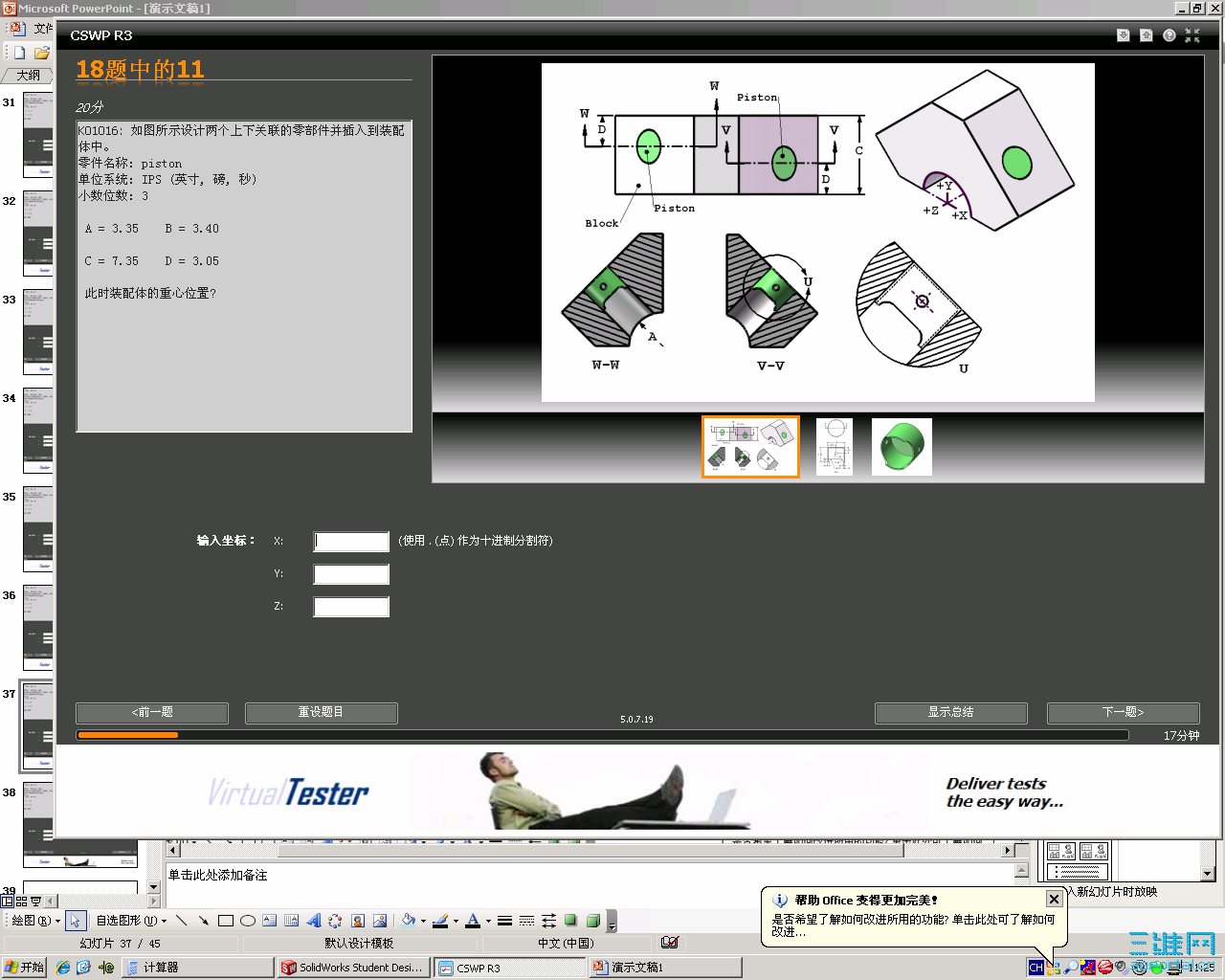1225x980 pixels.
Task: Expand the drawing toolbar options chevron
Action: [x=612, y=922]
